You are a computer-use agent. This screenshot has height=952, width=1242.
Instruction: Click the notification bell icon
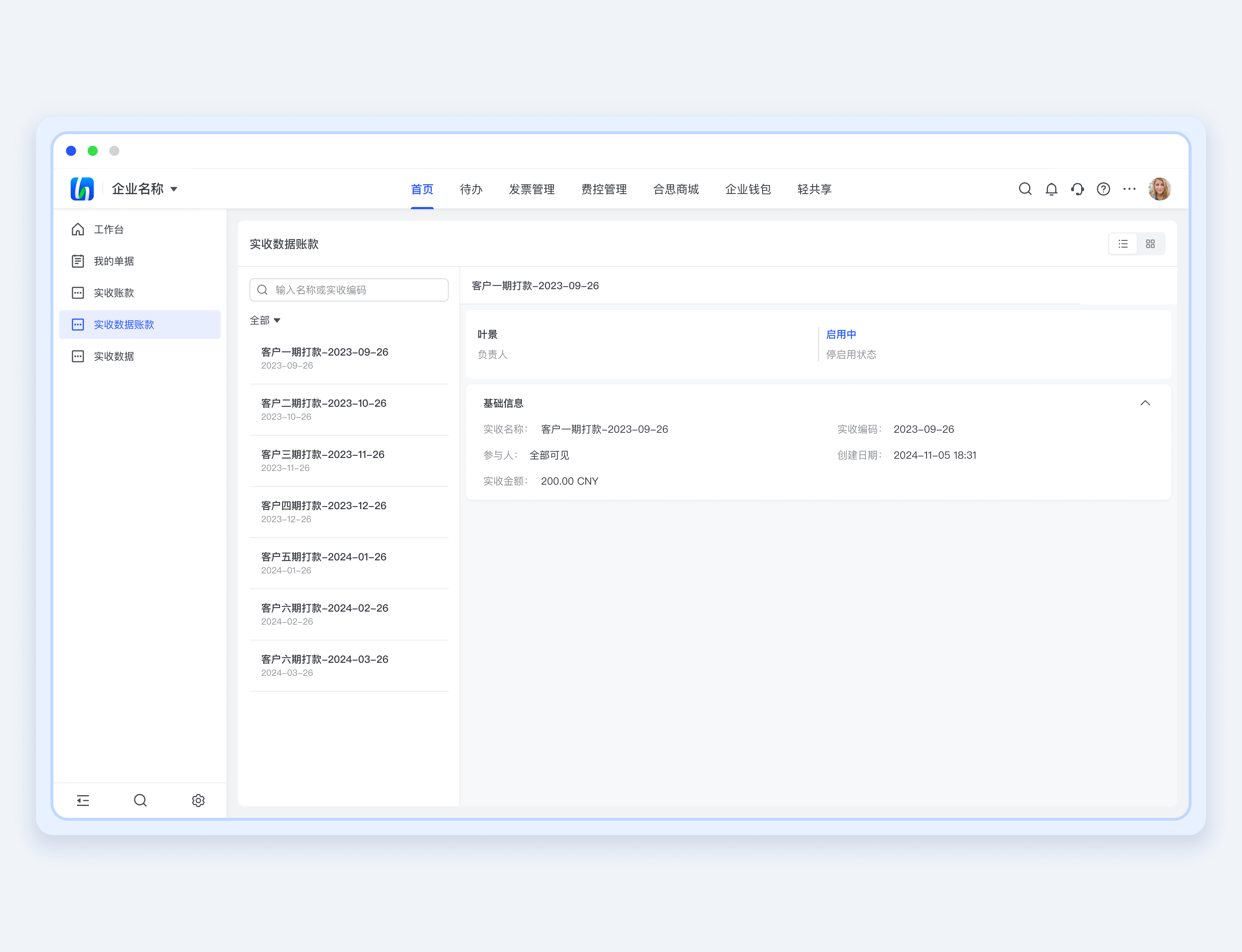point(1051,189)
